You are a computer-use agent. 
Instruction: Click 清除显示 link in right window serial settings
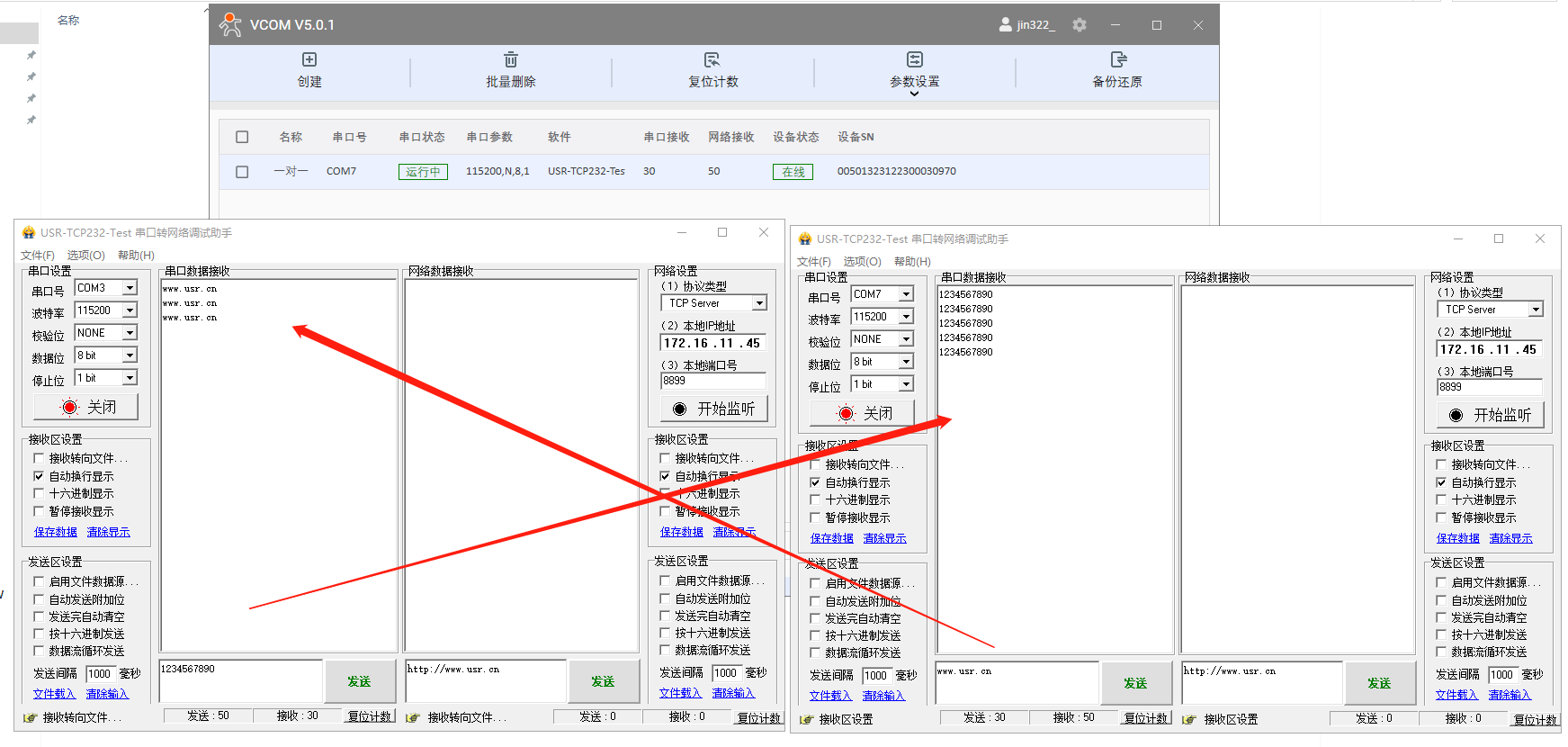pos(884,538)
